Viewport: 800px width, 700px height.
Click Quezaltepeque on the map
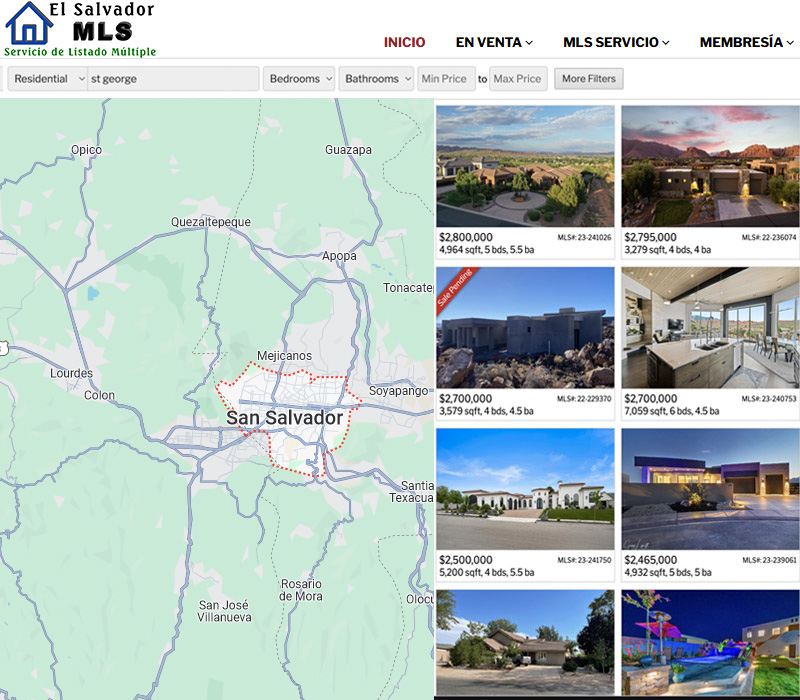tap(211, 222)
